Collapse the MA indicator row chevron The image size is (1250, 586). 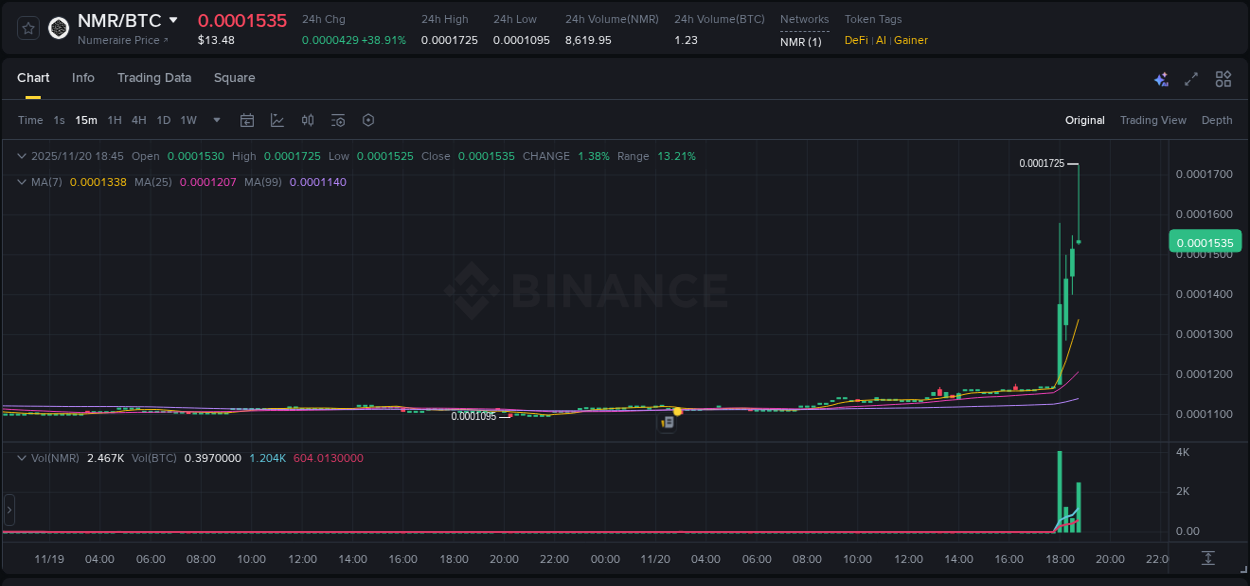click(21, 182)
